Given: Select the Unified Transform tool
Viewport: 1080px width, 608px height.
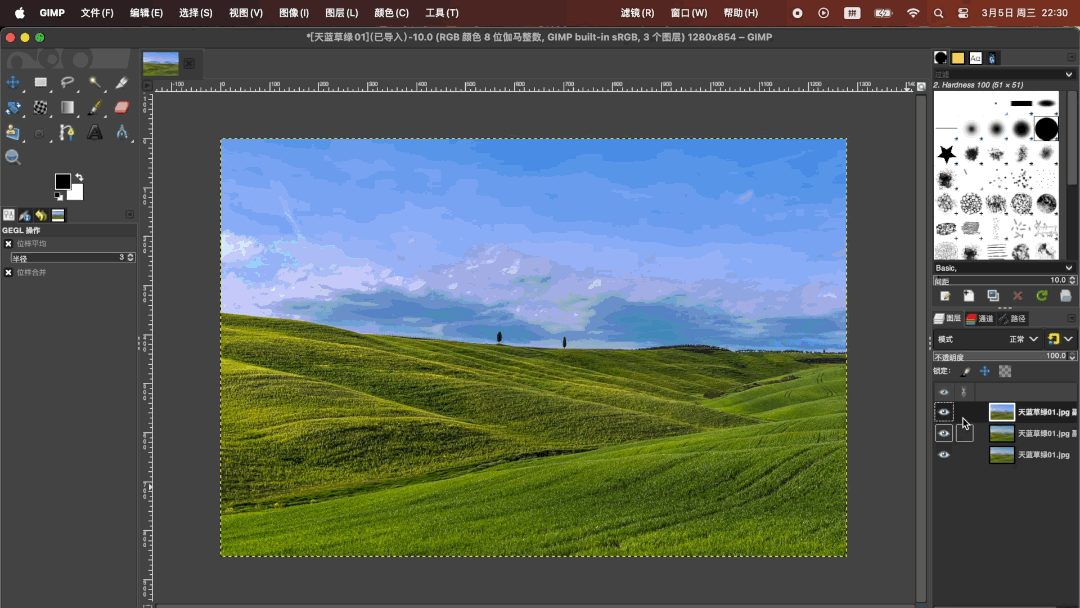Looking at the screenshot, I should (x=12, y=107).
